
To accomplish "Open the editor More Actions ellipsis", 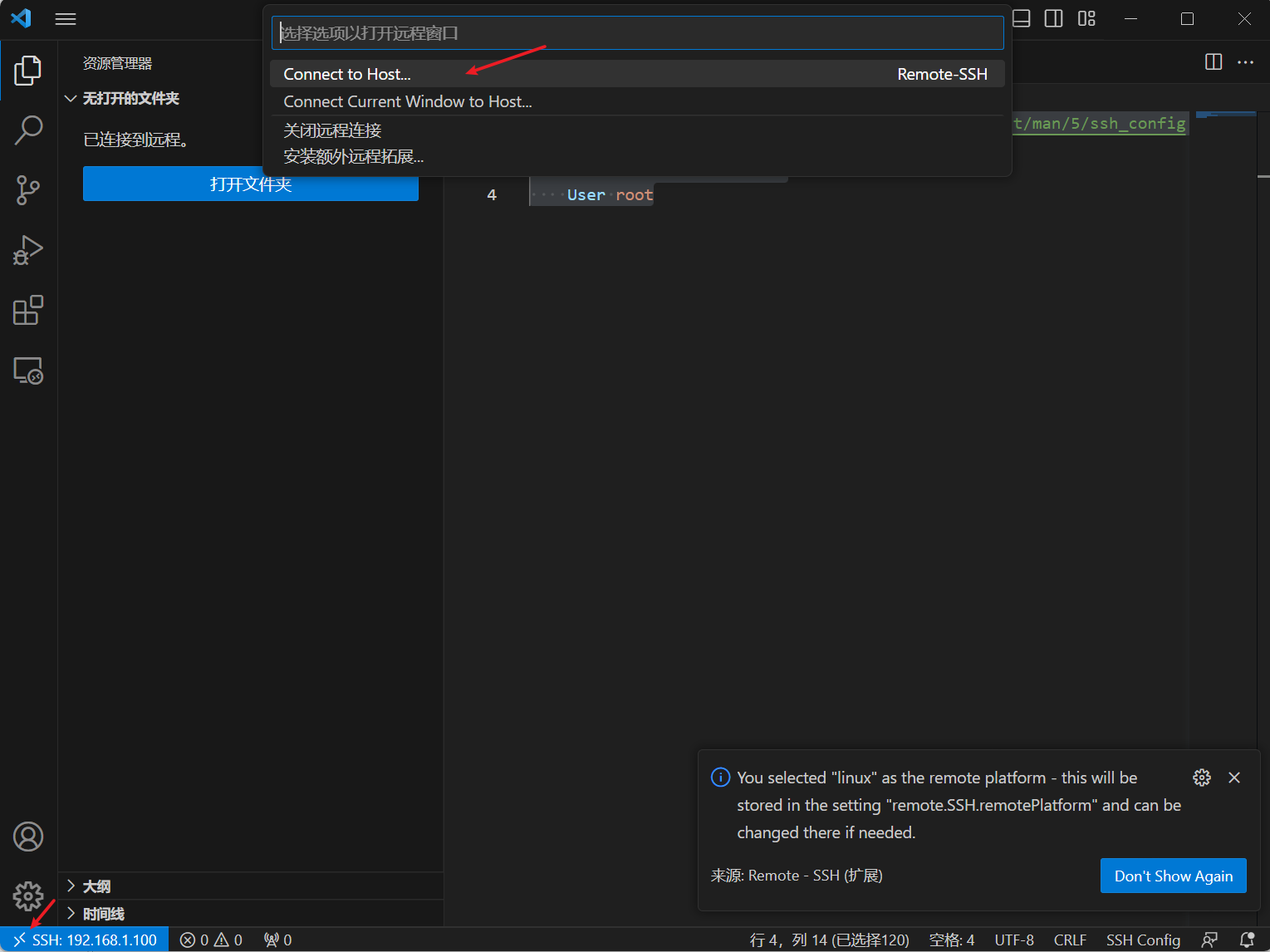I will 1245,61.
